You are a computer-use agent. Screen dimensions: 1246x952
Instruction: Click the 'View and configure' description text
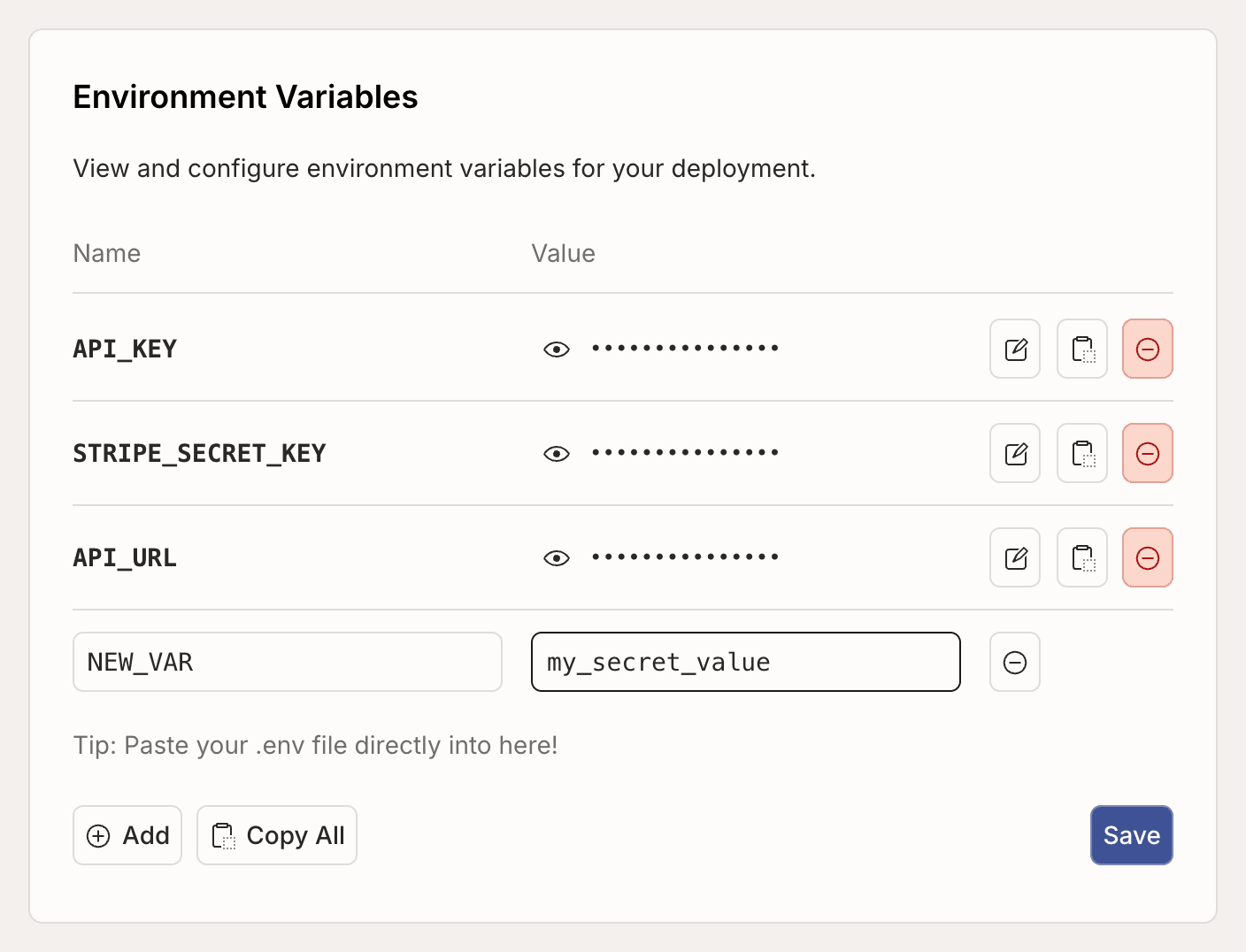tap(444, 169)
